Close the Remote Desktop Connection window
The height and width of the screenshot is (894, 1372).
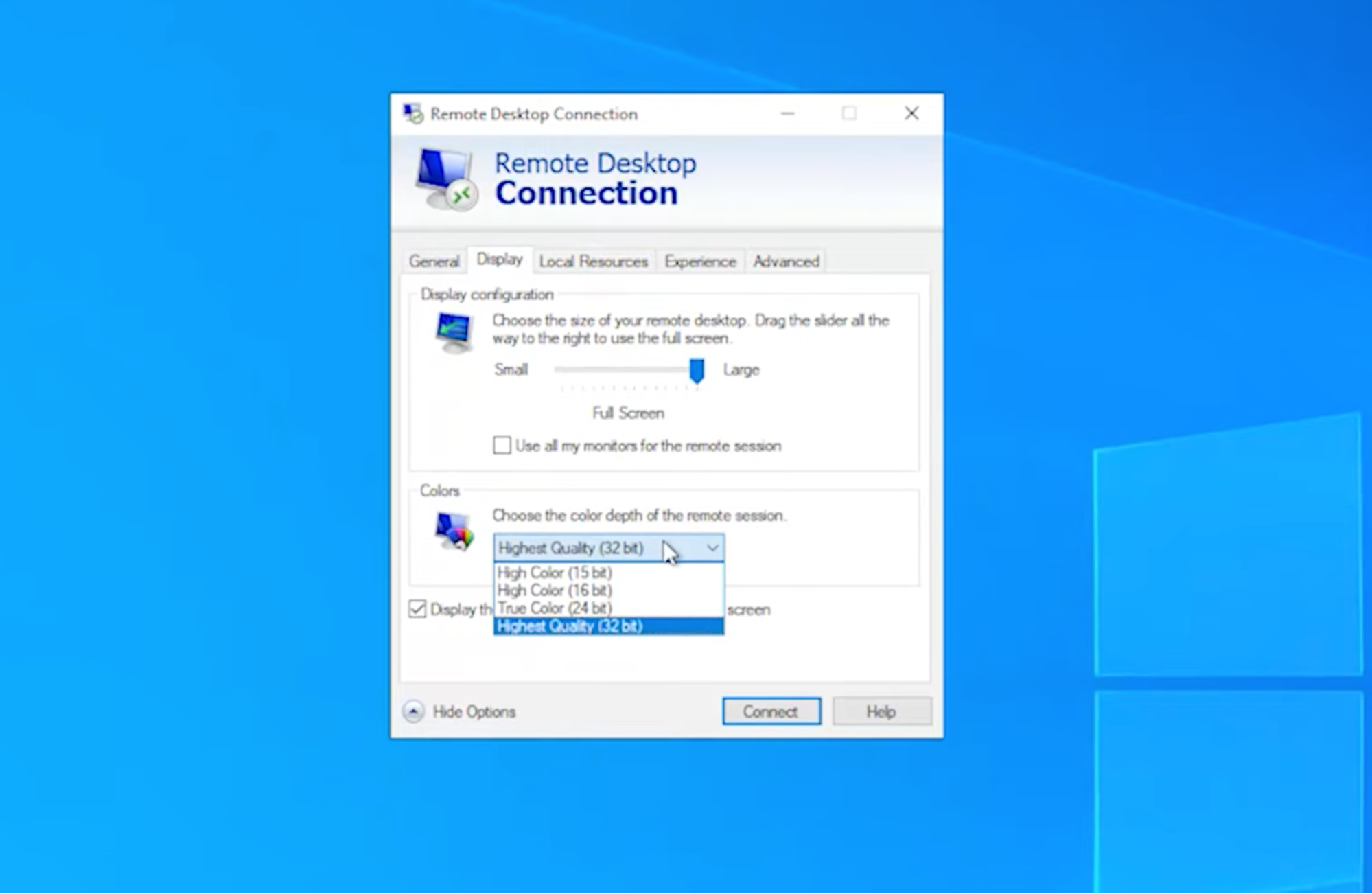[911, 114]
